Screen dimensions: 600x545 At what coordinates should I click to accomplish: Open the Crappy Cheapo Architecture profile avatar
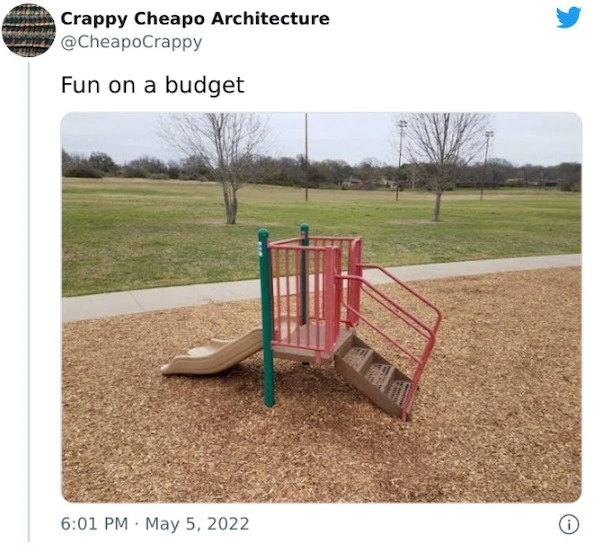(29, 30)
